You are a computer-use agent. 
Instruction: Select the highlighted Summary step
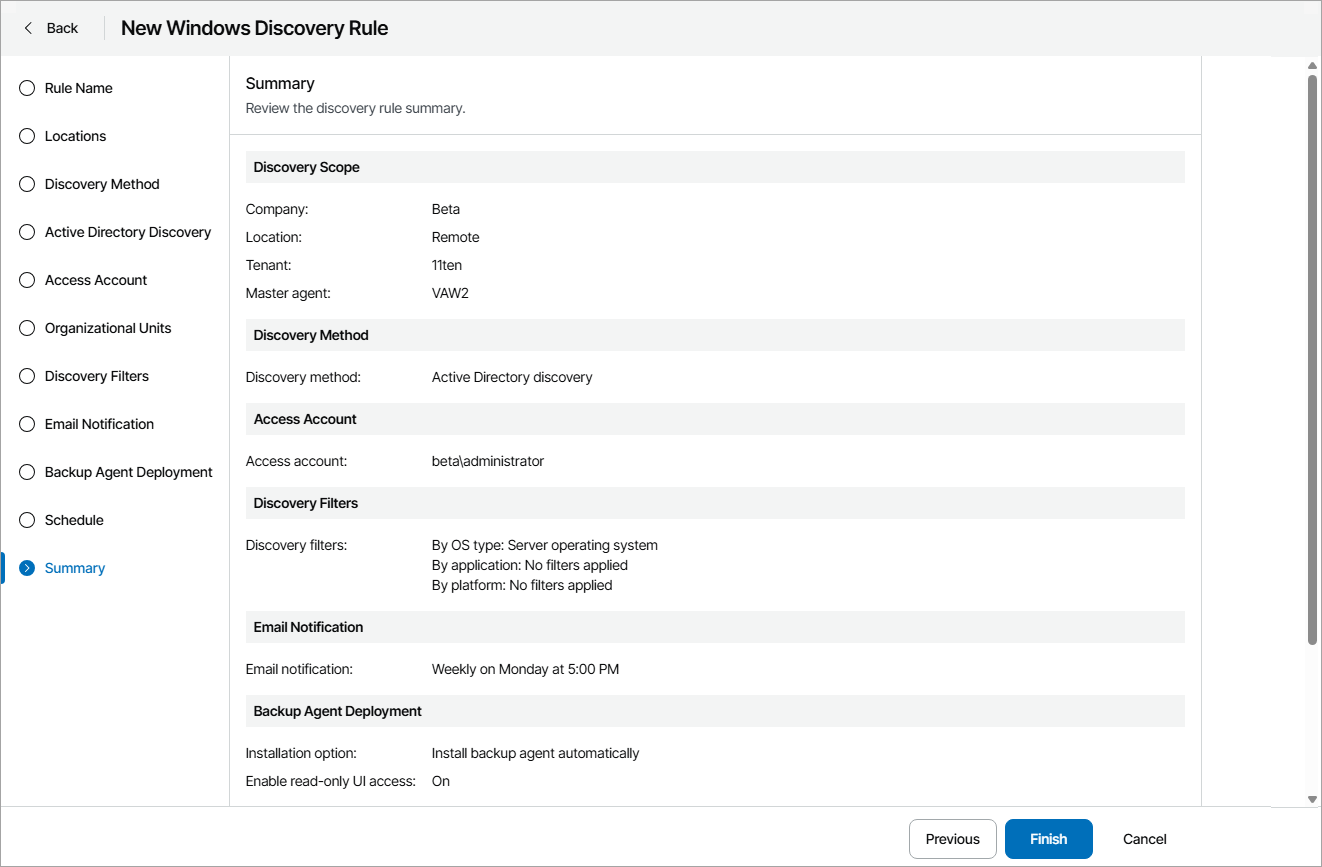(74, 567)
